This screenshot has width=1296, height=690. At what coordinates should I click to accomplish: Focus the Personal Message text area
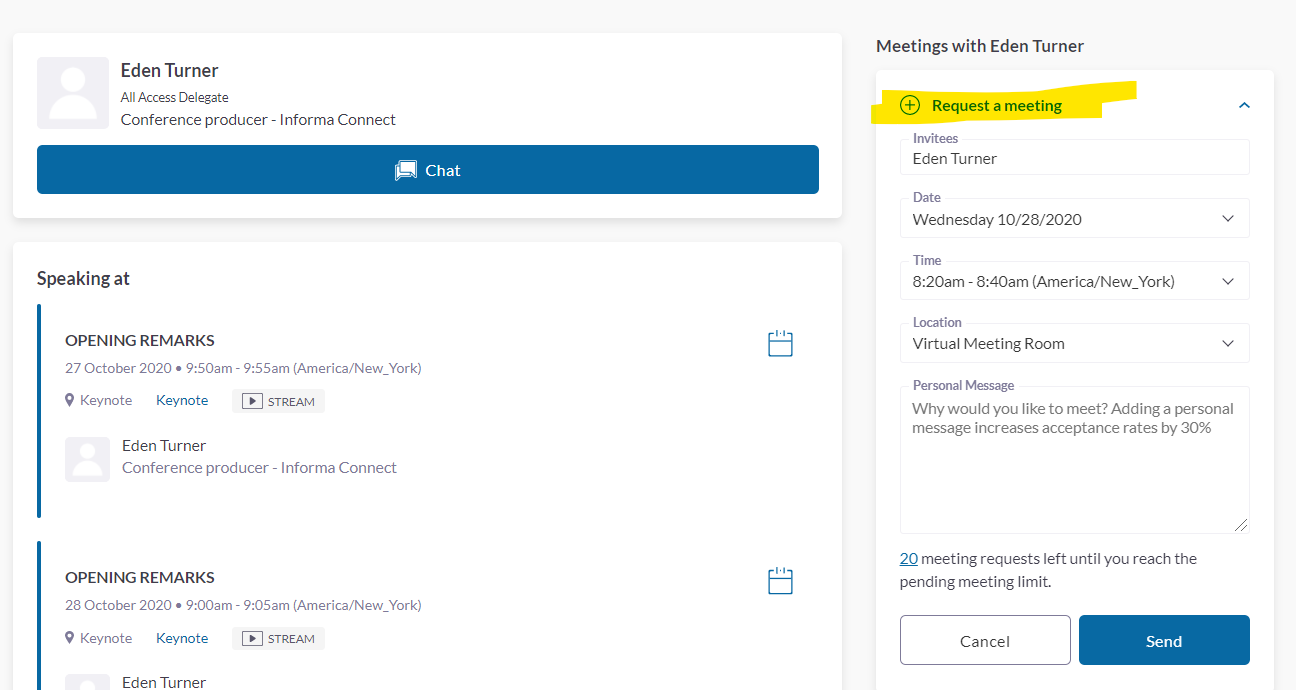point(1074,470)
